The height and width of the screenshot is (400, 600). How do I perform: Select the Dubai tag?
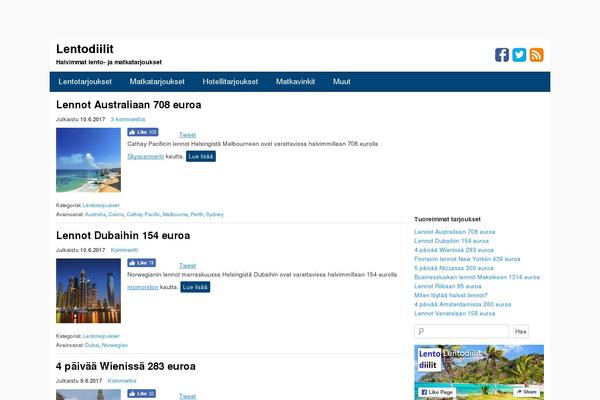pos(92,345)
